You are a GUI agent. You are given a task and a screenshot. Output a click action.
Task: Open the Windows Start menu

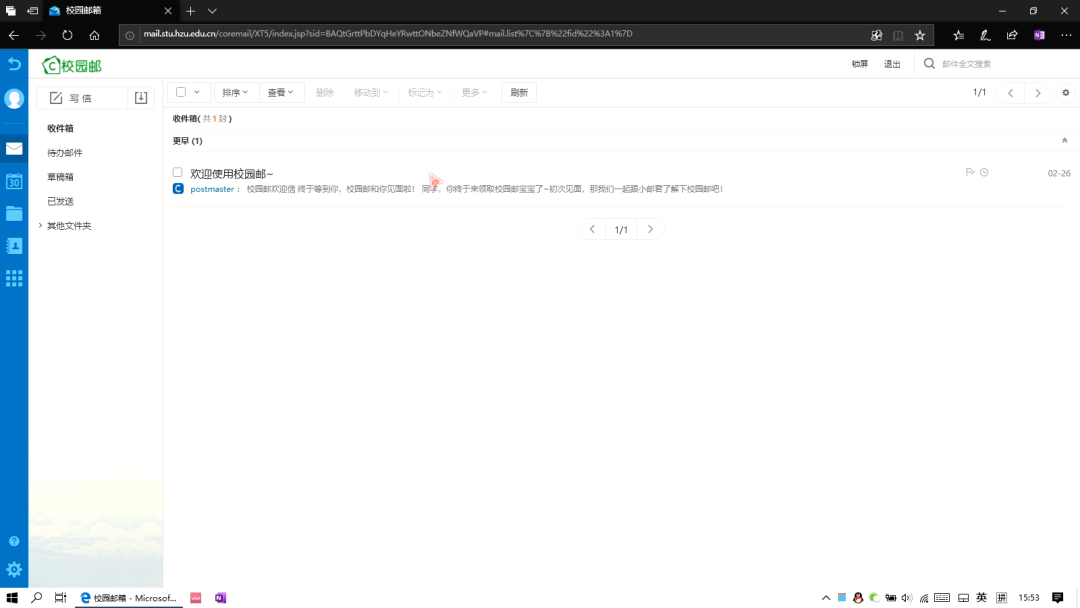click(x=12, y=598)
